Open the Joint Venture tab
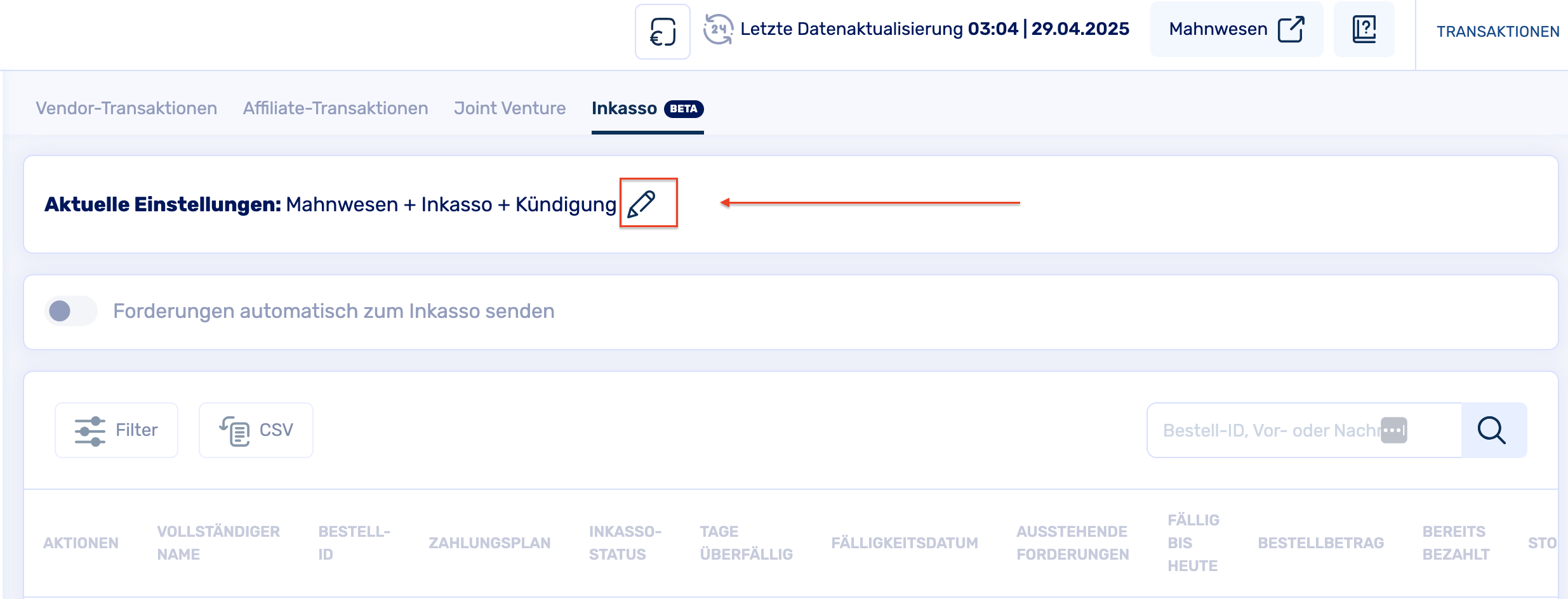The width and height of the screenshot is (1568, 599). coord(510,109)
